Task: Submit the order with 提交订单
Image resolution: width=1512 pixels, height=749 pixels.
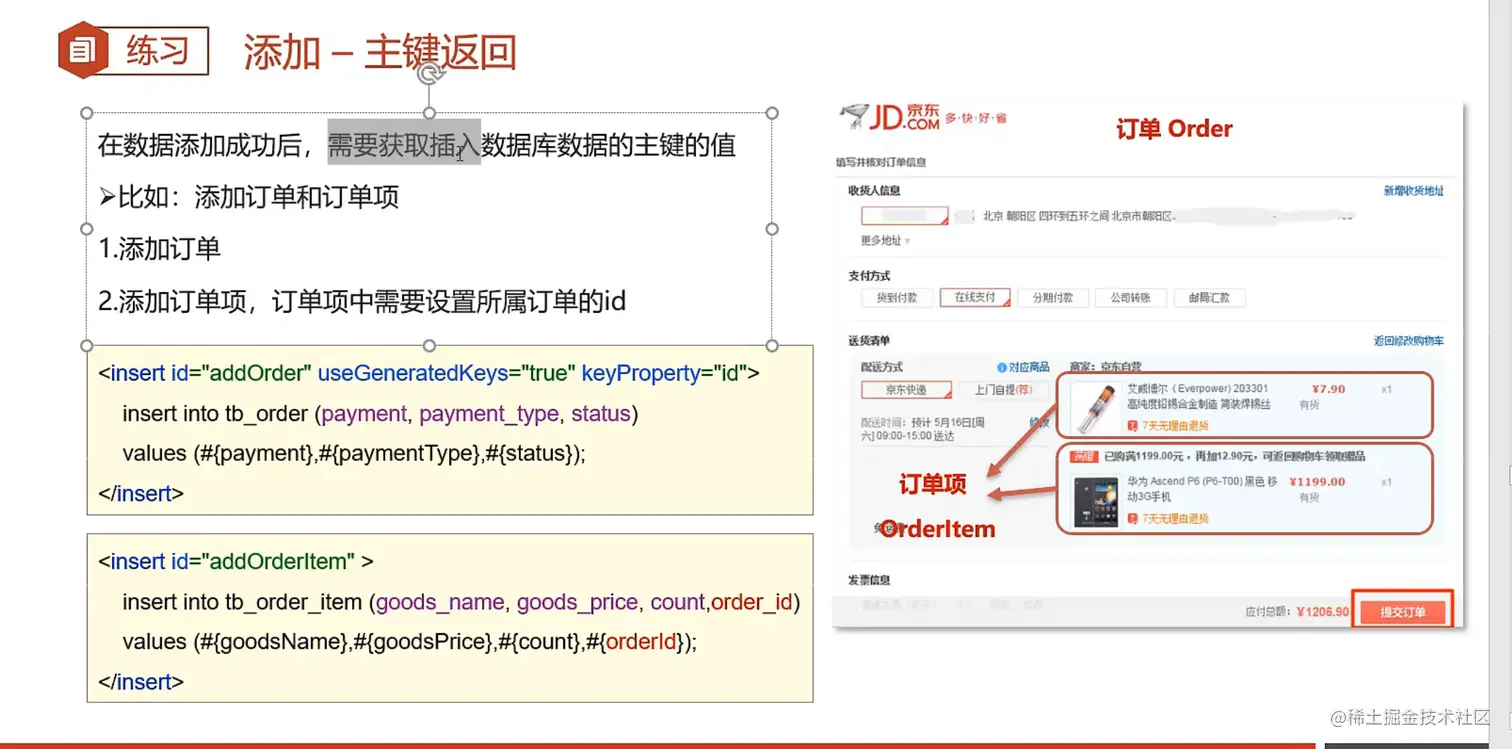Action: coord(1402,612)
